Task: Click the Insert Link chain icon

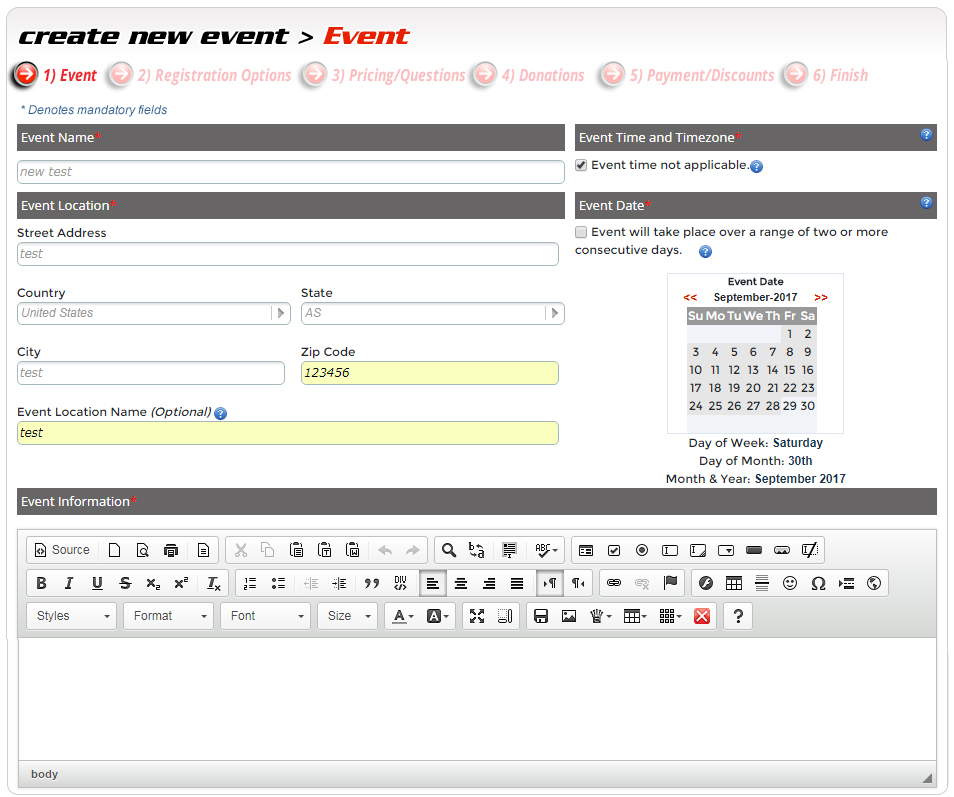Action: (x=614, y=583)
